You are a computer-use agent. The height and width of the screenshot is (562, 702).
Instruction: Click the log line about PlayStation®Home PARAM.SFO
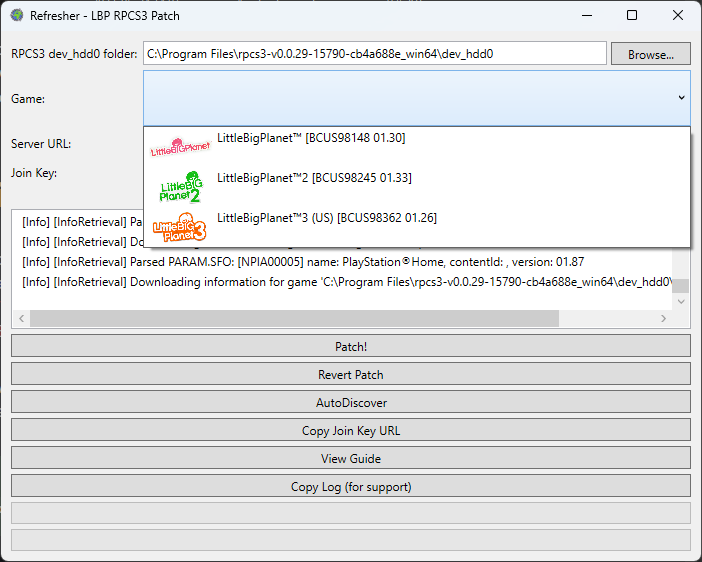click(303, 262)
